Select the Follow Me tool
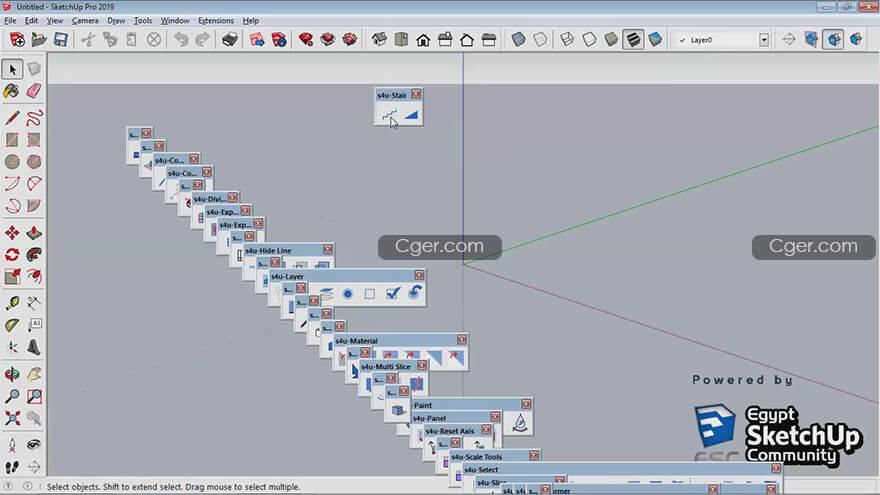Image resolution: width=880 pixels, height=495 pixels. tap(34, 254)
